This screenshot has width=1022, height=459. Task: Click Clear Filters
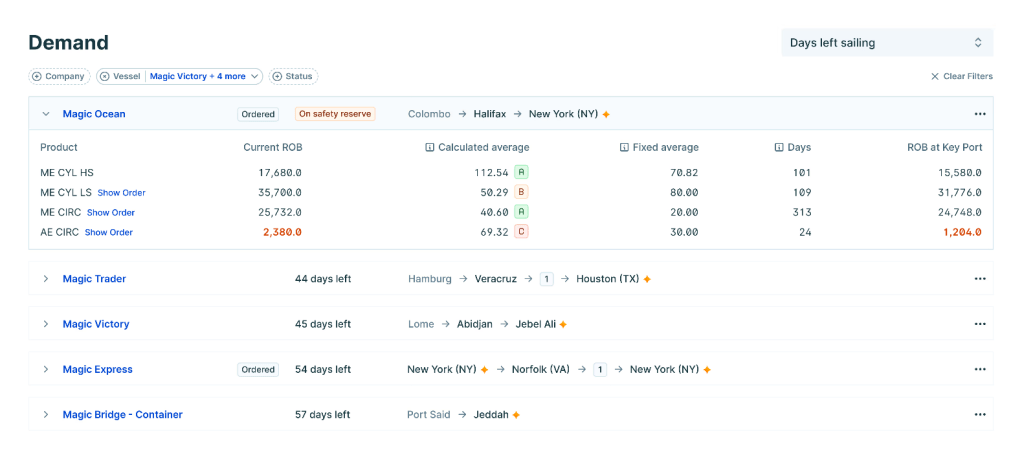(x=961, y=76)
